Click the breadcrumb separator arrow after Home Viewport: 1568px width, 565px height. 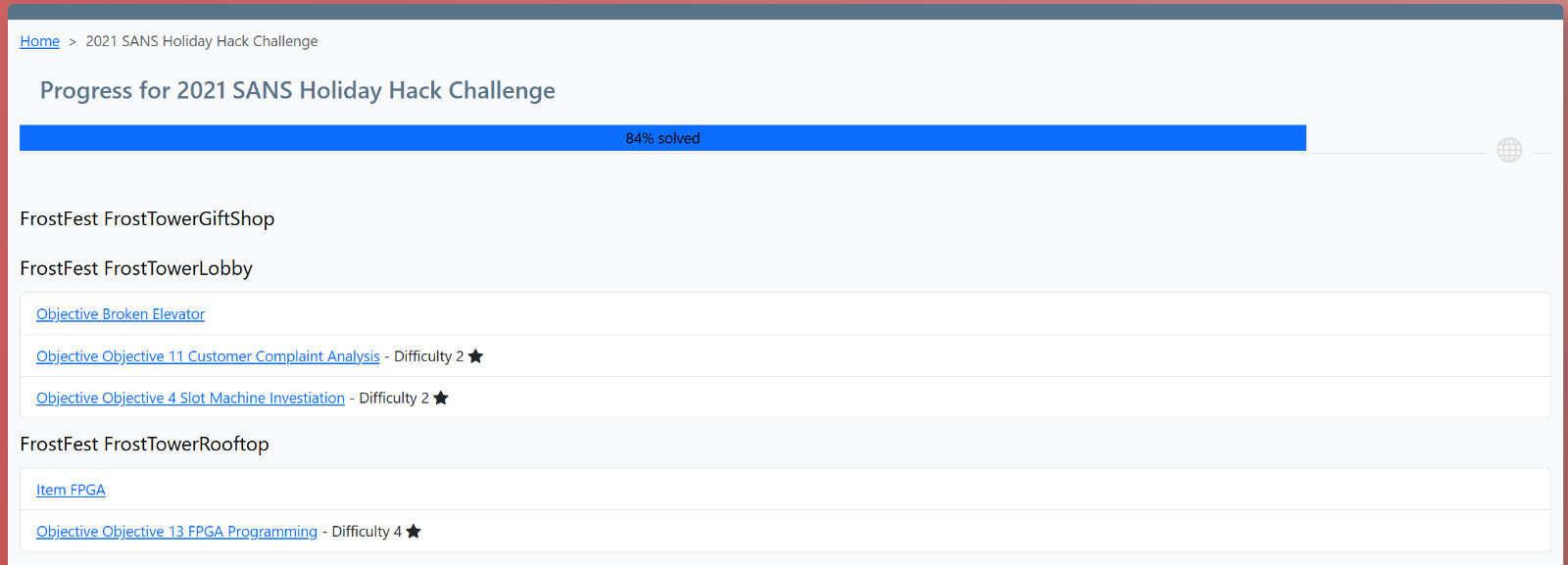click(73, 42)
